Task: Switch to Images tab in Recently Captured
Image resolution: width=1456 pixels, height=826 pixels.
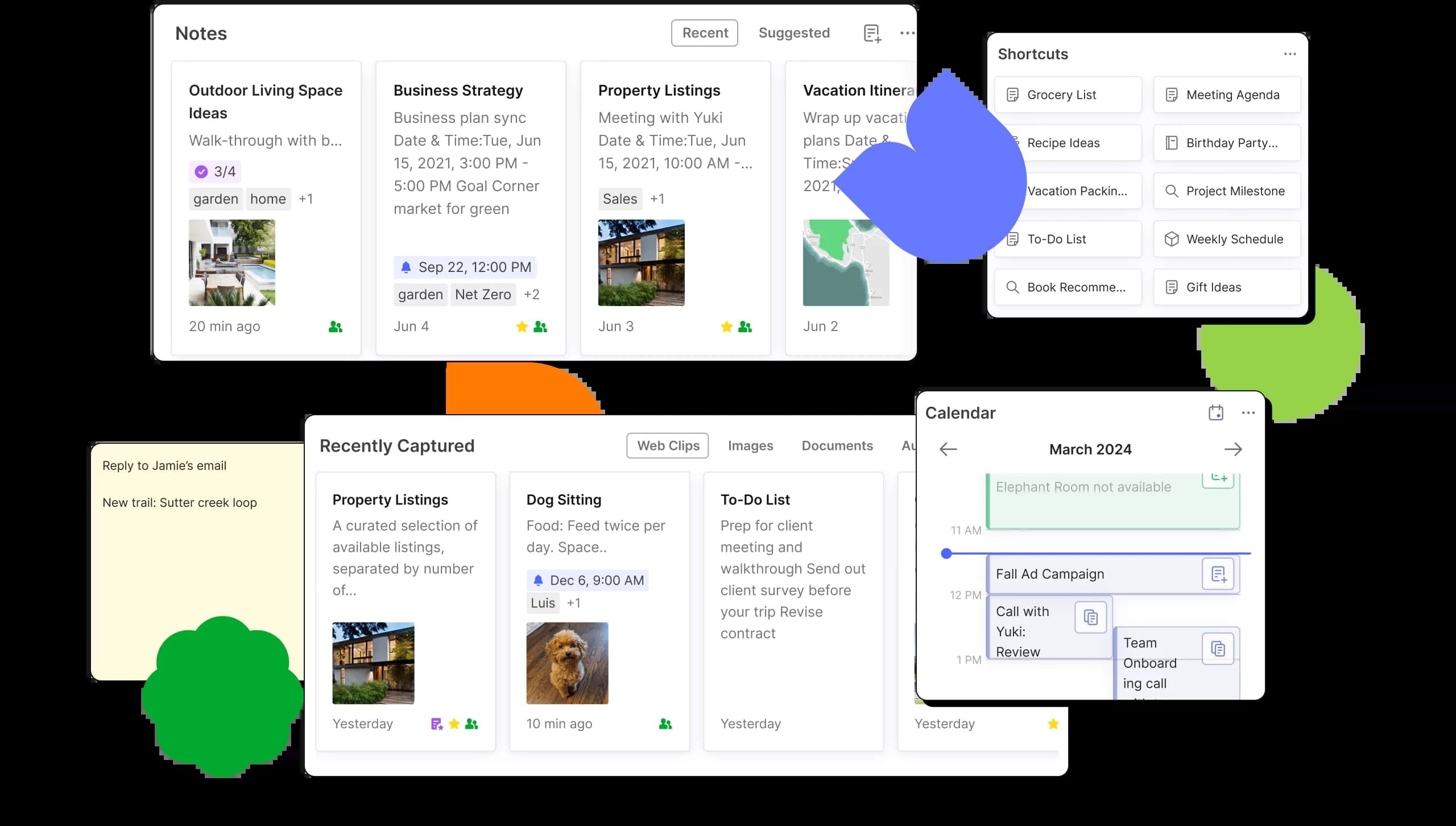Action: click(x=750, y=446)
